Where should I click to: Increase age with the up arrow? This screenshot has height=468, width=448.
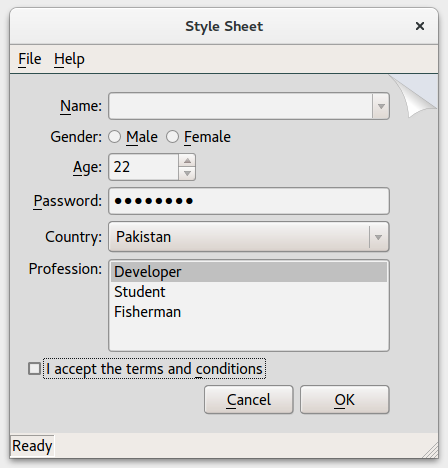click(x=187, y=161)
